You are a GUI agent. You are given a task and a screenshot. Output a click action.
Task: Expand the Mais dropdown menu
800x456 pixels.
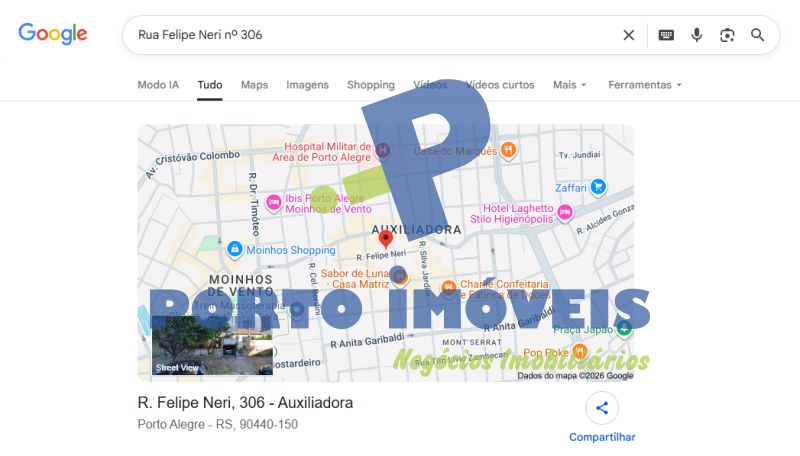tap(570, 85)
